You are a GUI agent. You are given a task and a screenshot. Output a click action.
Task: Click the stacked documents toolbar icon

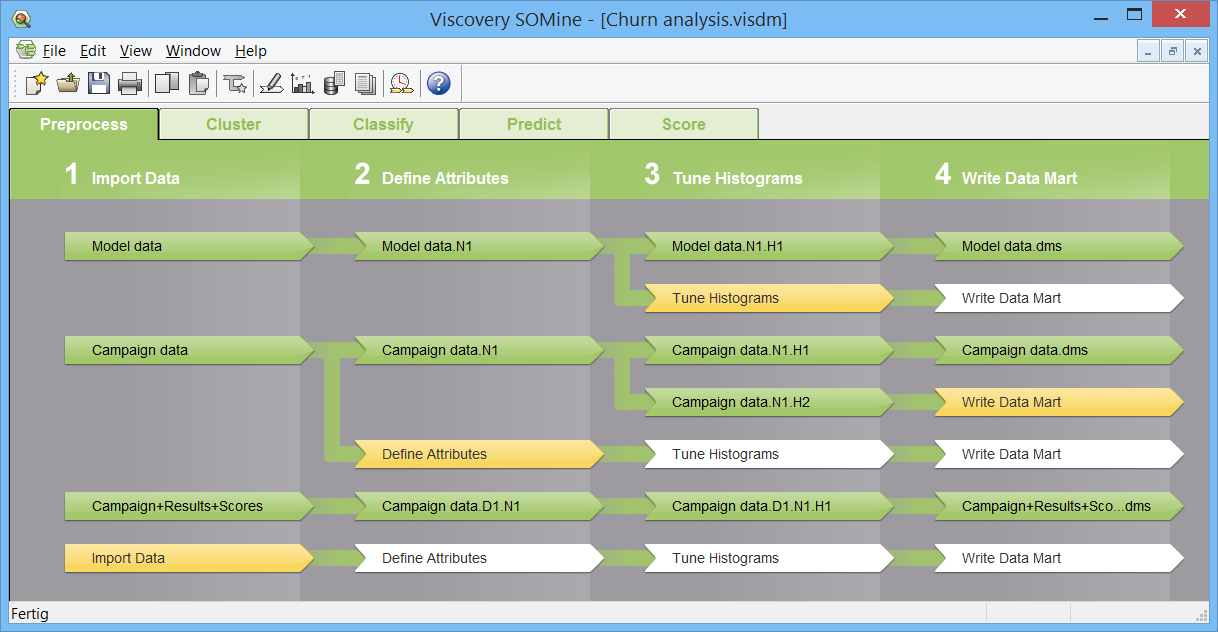pyautogui.click(x=366, y=84)
